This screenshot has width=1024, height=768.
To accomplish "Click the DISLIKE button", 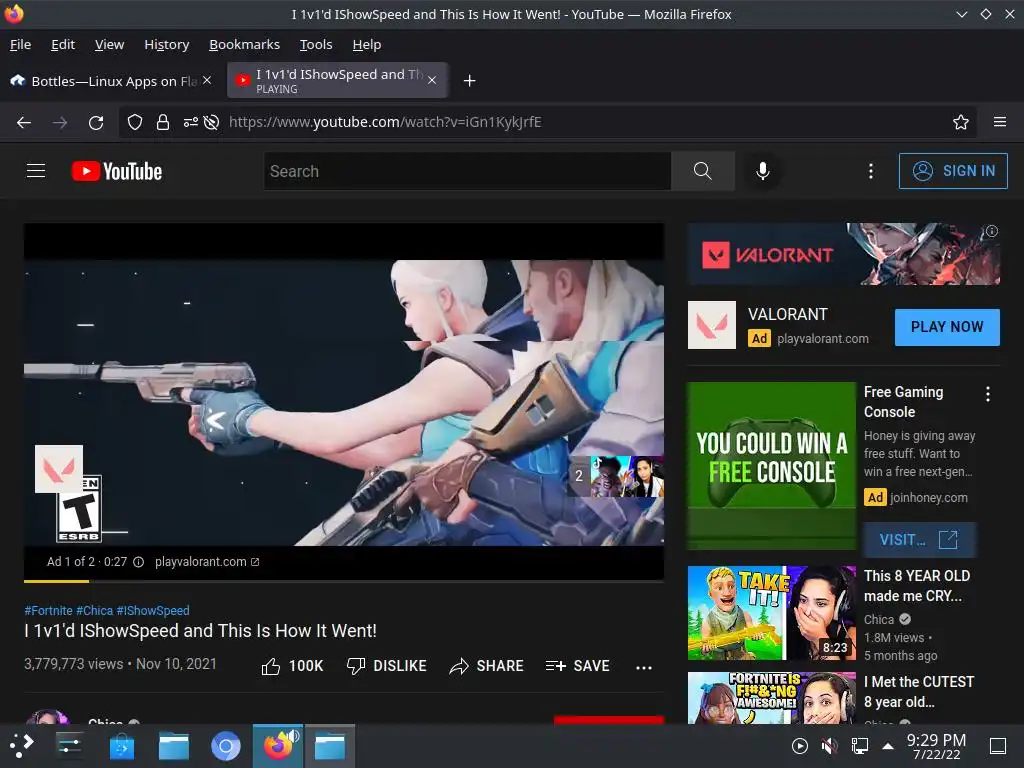I will 387,666.
